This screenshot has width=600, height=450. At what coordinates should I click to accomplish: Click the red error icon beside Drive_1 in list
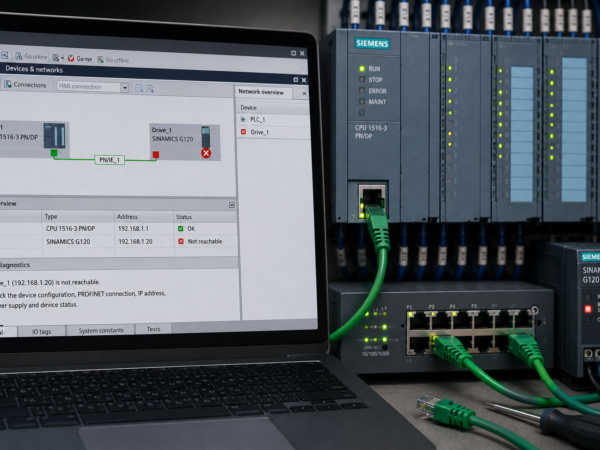[x=243, y=132]
